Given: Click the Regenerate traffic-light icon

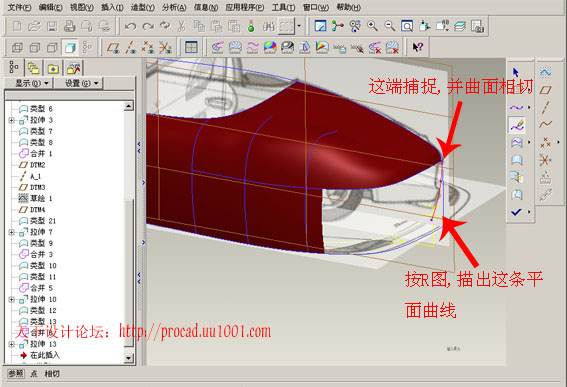Looking at the screenshot, I should [251, 26].
